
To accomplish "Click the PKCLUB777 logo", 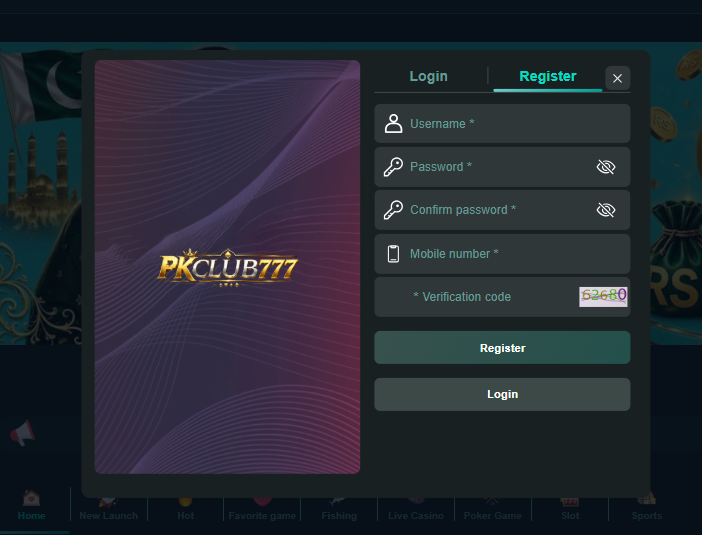I will tap(227, 267).
